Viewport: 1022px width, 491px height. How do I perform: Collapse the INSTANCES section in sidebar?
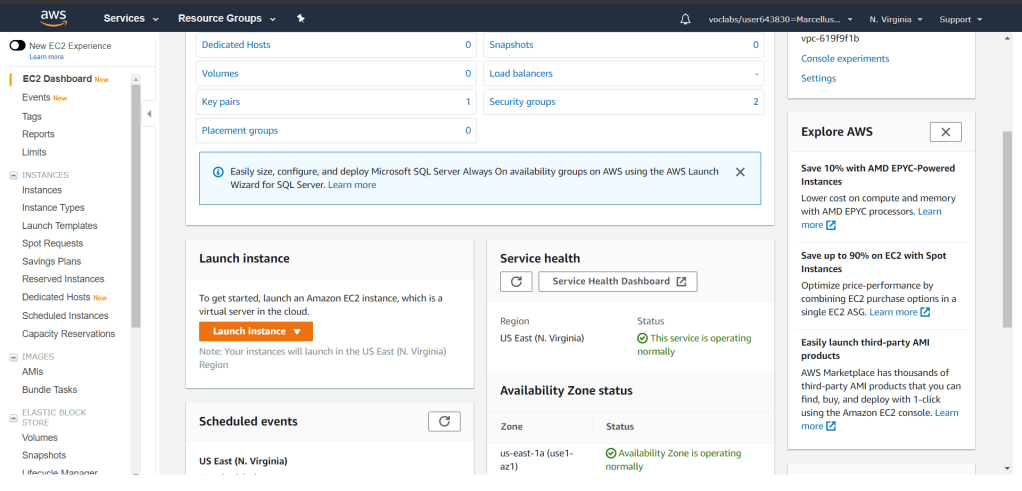pyautogui.click(x=13, y=175)
